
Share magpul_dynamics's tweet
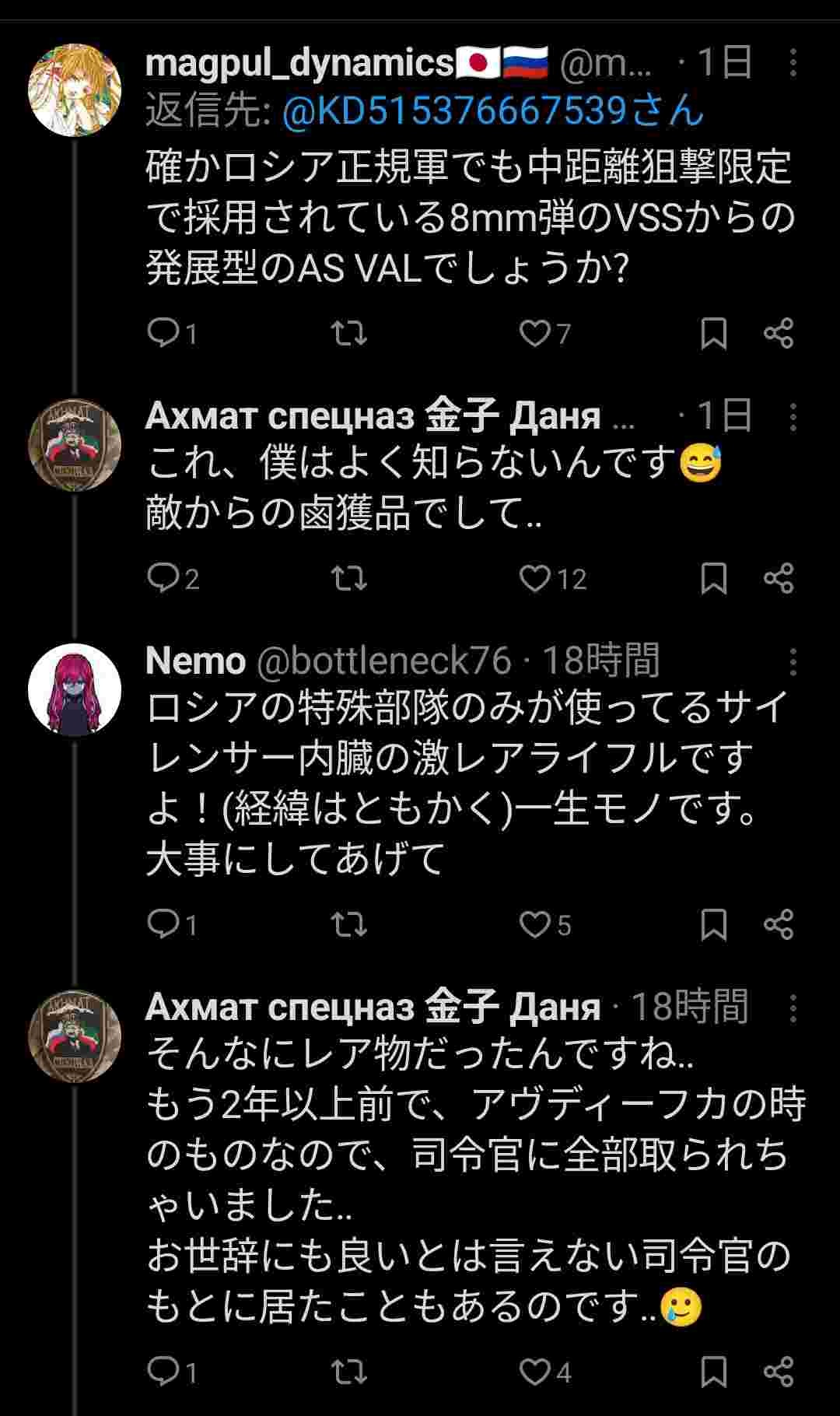(x=779, y=334)
